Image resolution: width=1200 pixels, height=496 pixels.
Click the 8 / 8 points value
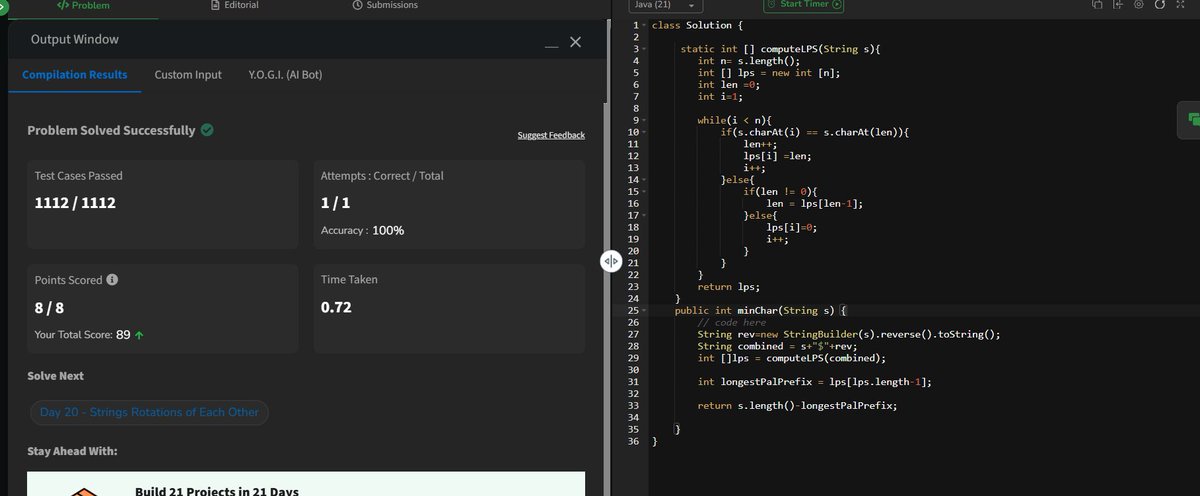point(50,308)
